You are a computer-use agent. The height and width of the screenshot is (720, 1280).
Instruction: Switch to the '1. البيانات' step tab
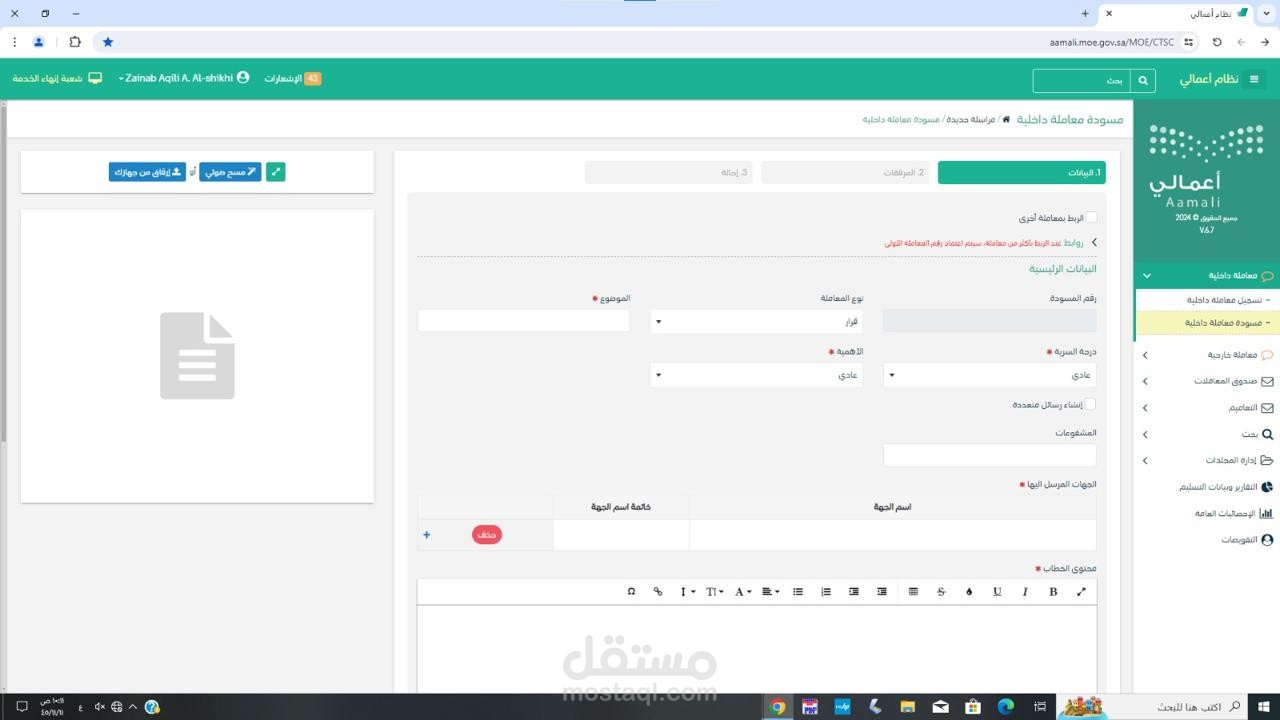1022,173
